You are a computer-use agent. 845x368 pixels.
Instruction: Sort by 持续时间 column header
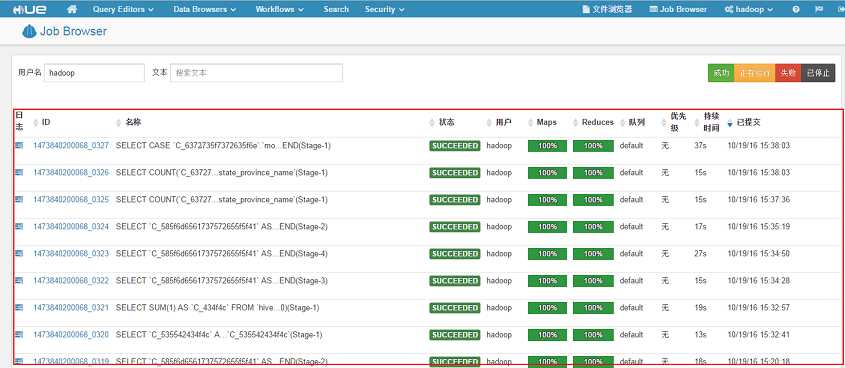click(x=711, y=122)
